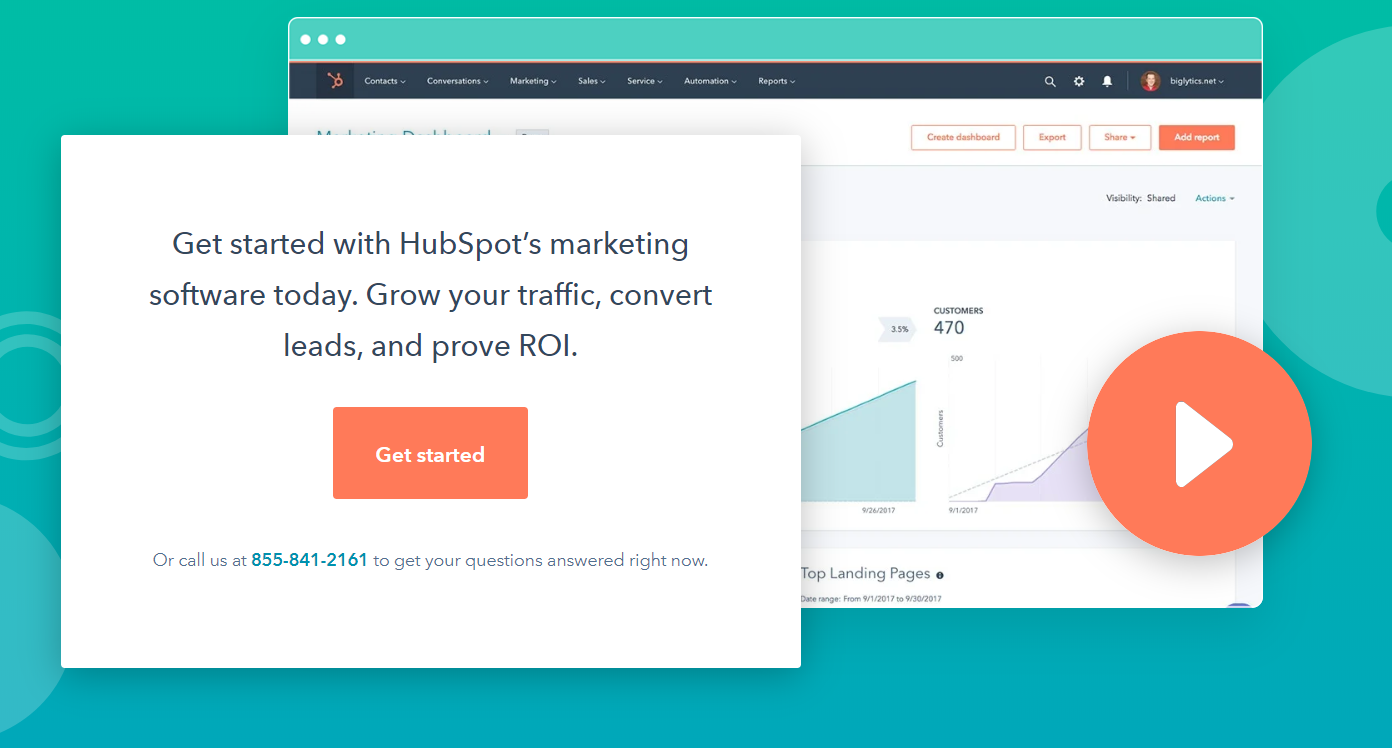Open the Reports menu
The image size is (1392, 748).
(776, 81)
